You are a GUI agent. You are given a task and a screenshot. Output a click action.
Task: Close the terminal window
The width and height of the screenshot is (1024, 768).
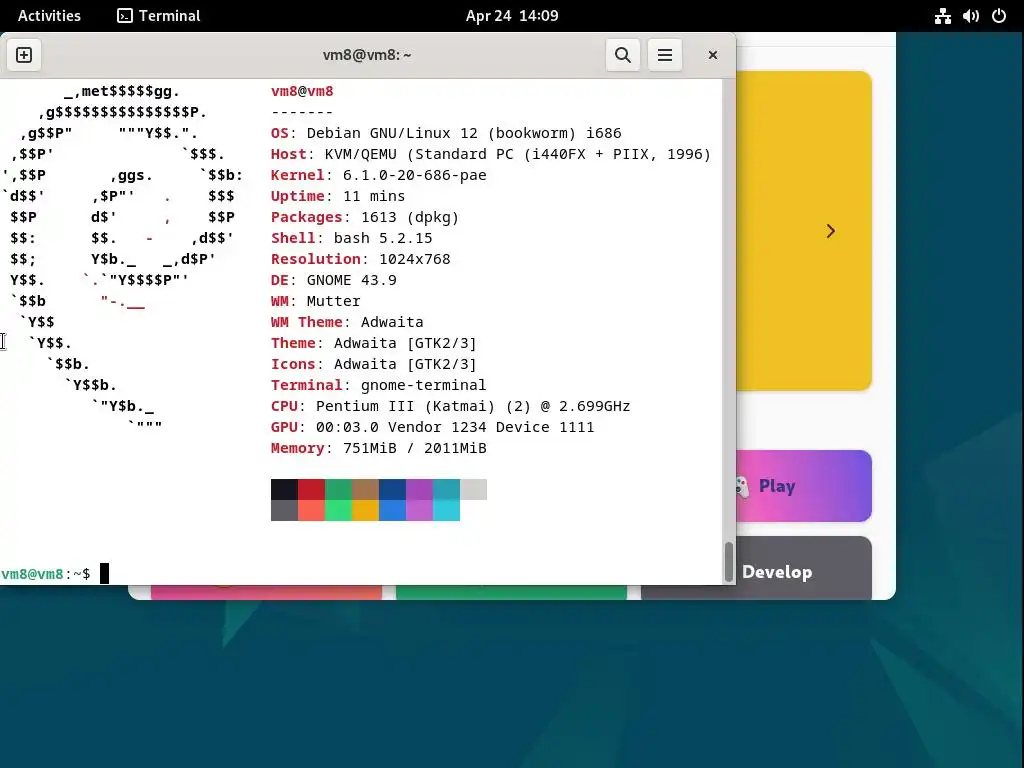click(x=712, y=55)
